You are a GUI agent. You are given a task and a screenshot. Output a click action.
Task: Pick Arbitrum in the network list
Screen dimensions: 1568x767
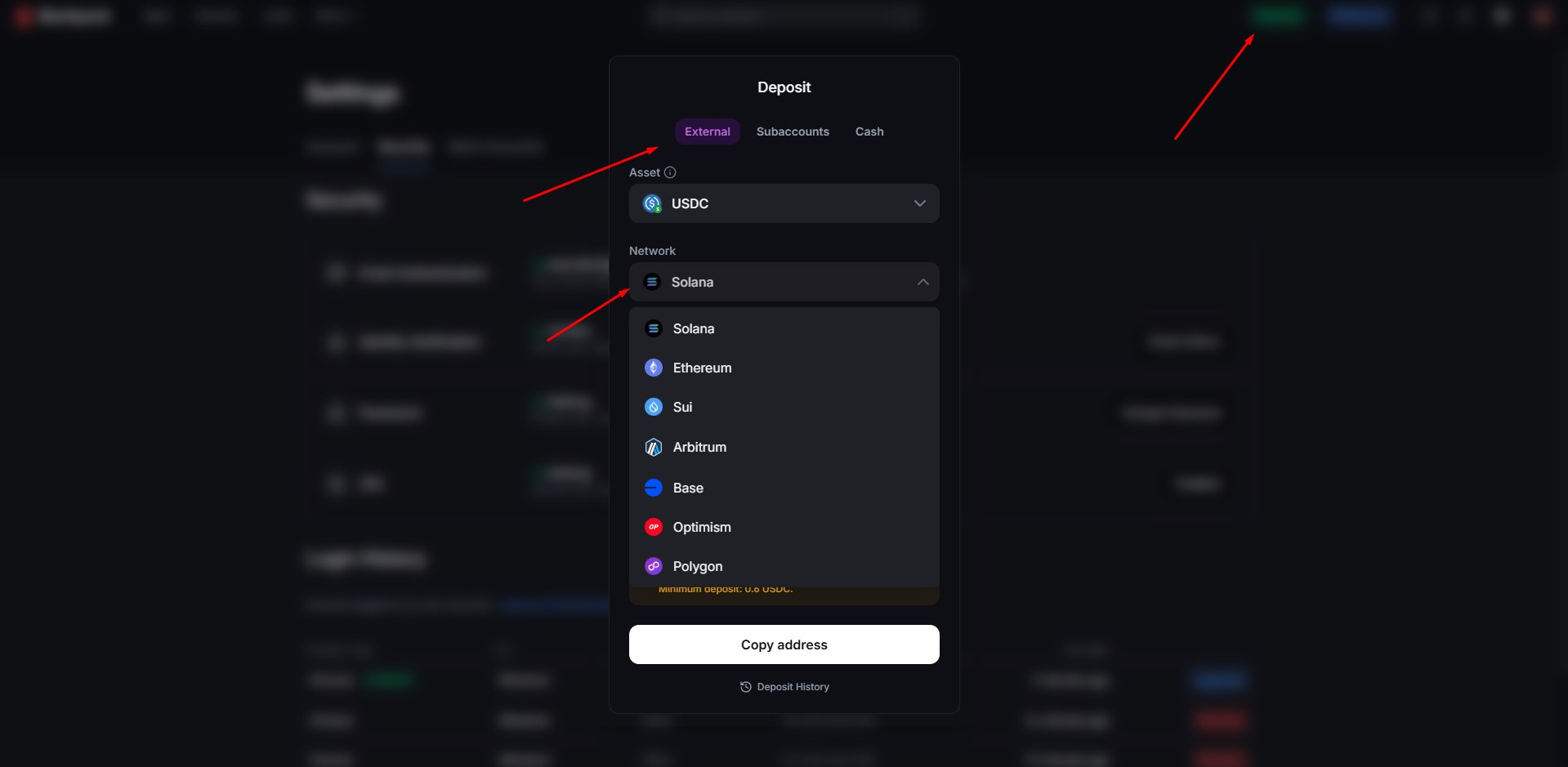pyautogui.click(x=699, y=447)
